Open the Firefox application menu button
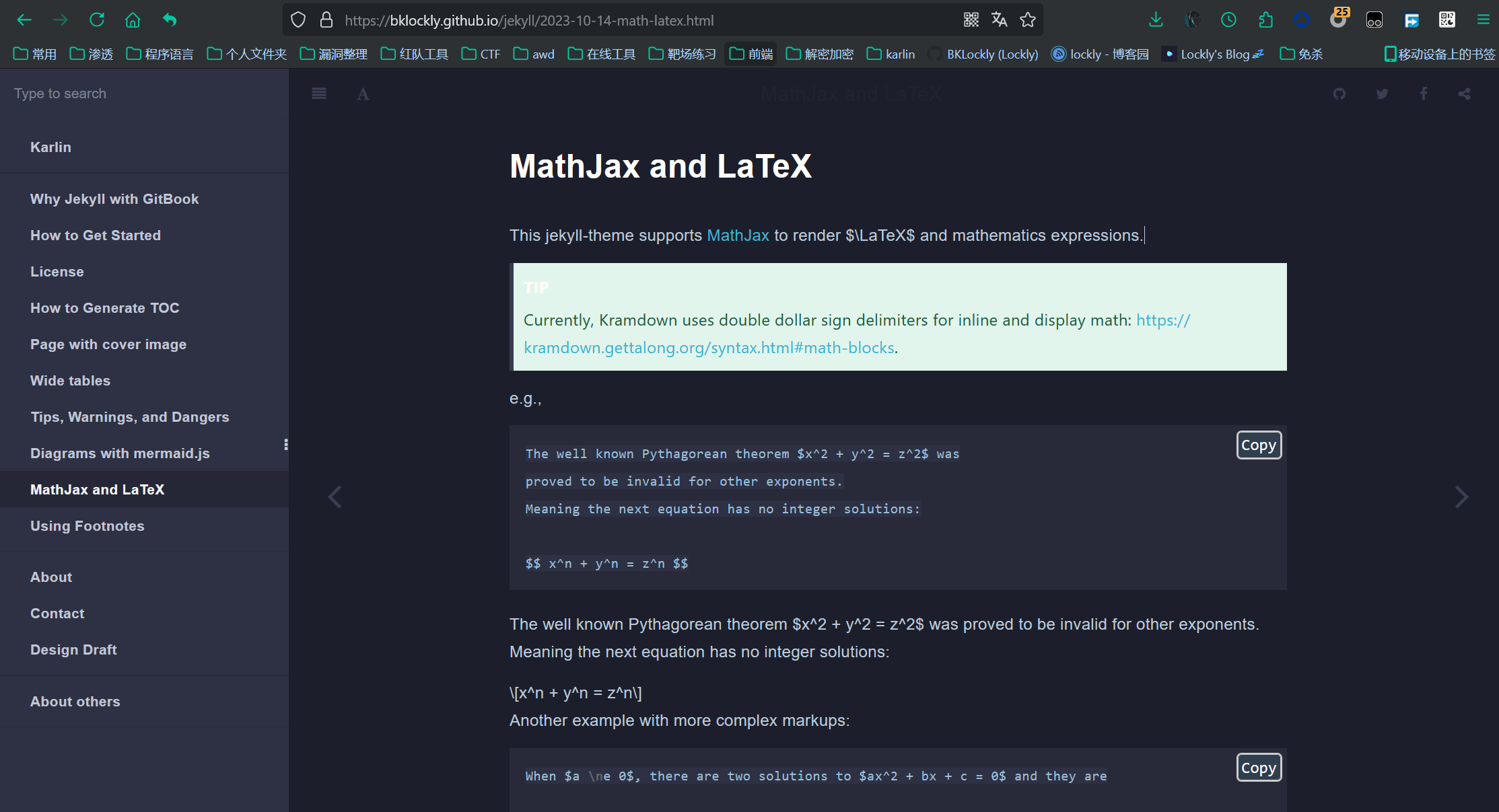Image resolution: width=1499 pixels, height=812 pixels. [1483, 20]
